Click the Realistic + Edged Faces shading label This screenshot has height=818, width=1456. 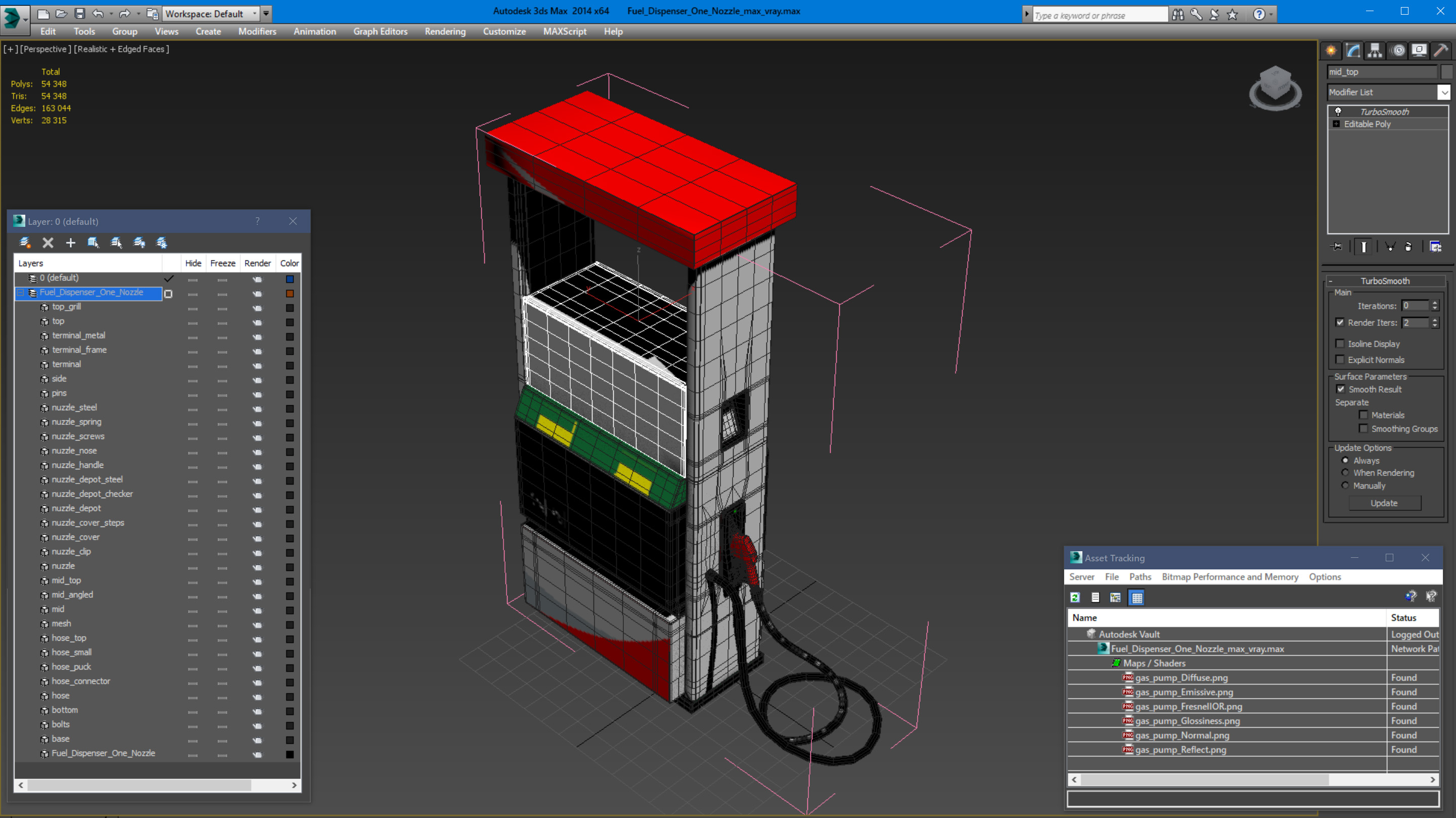click(121, 49)
